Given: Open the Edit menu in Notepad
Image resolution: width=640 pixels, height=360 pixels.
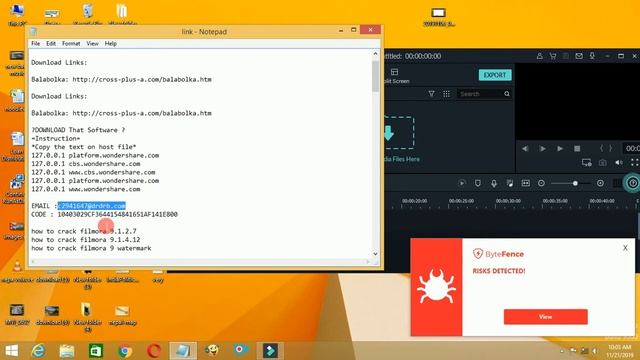Looking at the screenshot, I should pyautogui.click(x=51, y=43).
